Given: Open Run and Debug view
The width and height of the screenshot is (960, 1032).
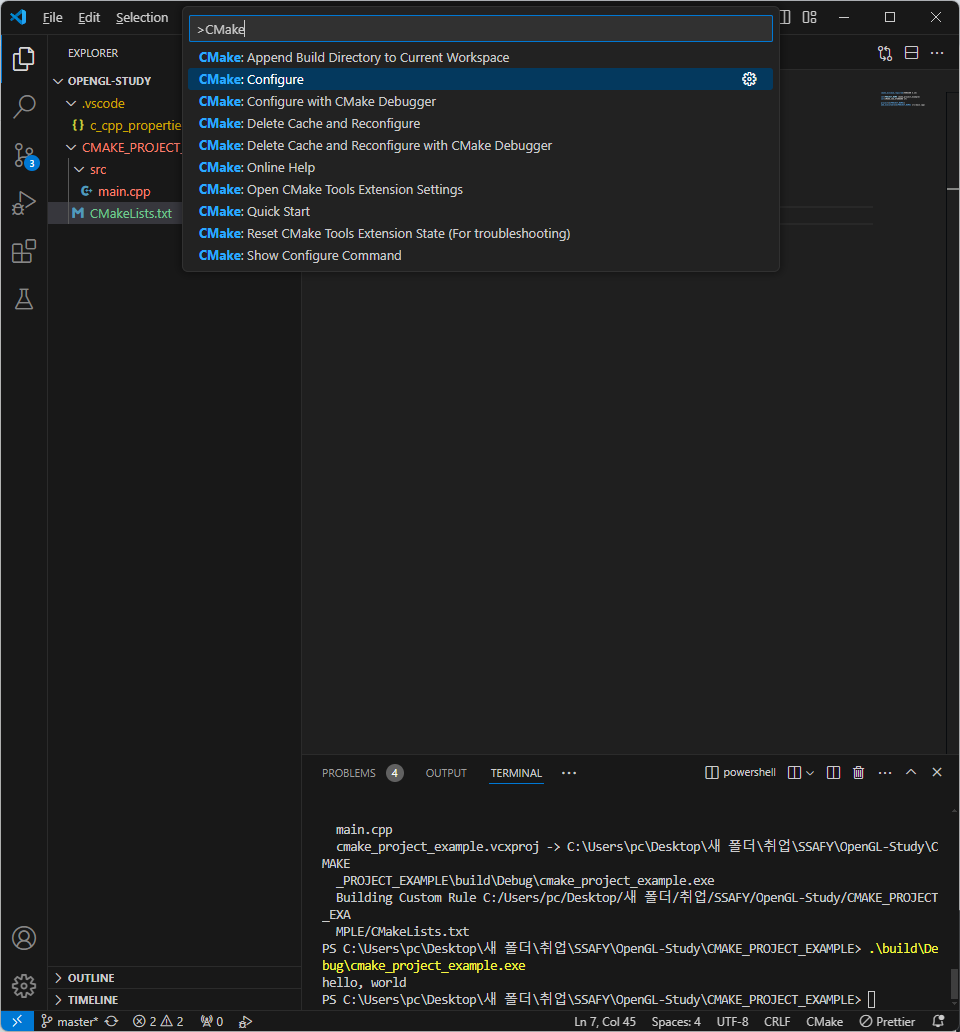Looking at the screenshot, I should [x=24, y=203].
